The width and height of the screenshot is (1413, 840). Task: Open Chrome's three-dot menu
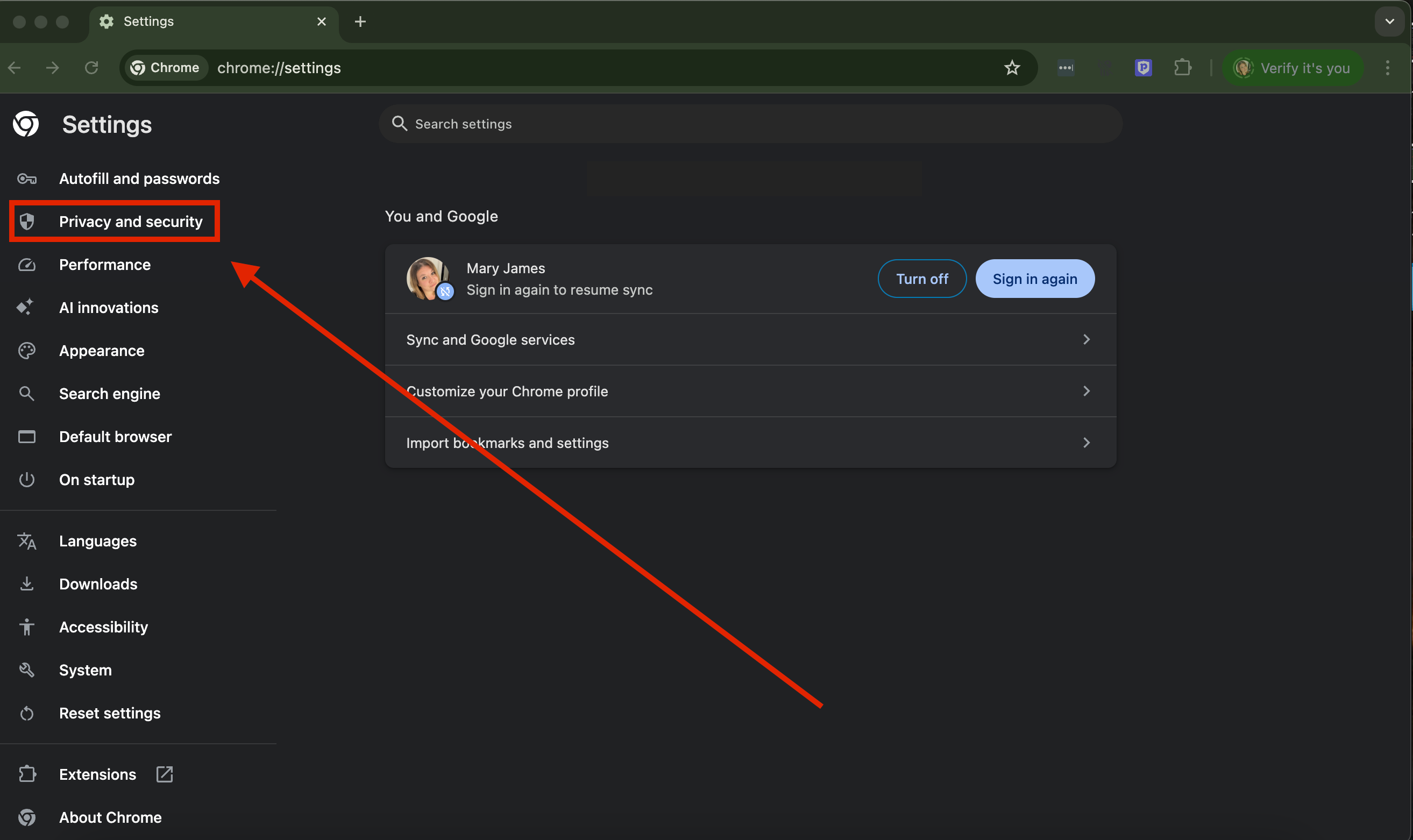[1387, 68]
